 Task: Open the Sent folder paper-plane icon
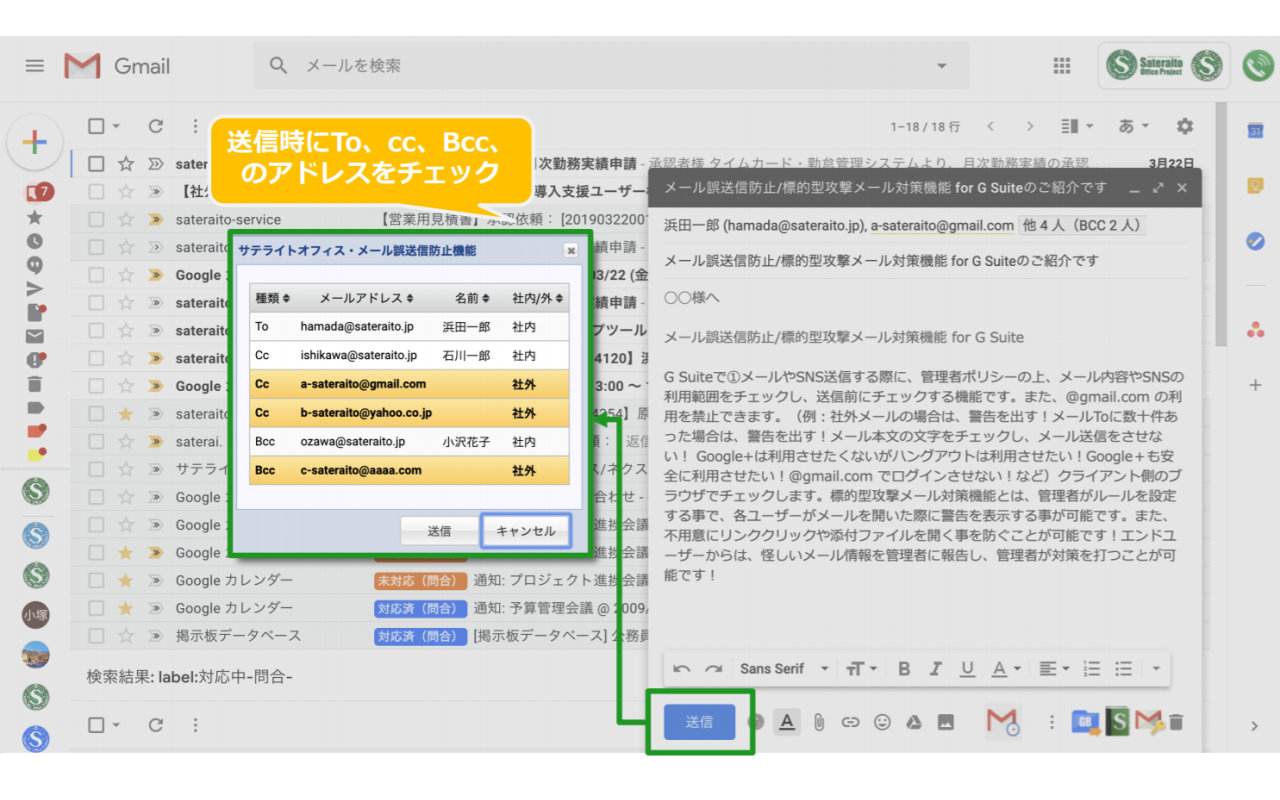(x=35, y=287)
